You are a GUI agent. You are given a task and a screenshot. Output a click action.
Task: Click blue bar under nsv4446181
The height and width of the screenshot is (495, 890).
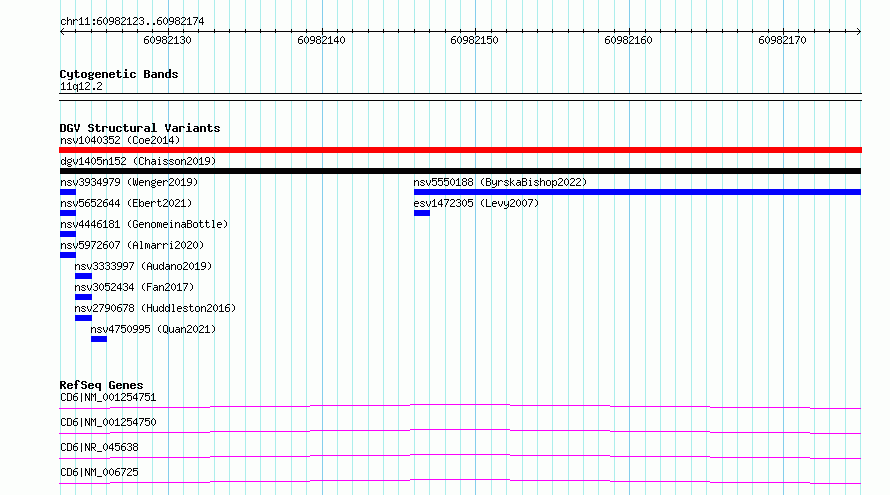click(x=68, y=234)
